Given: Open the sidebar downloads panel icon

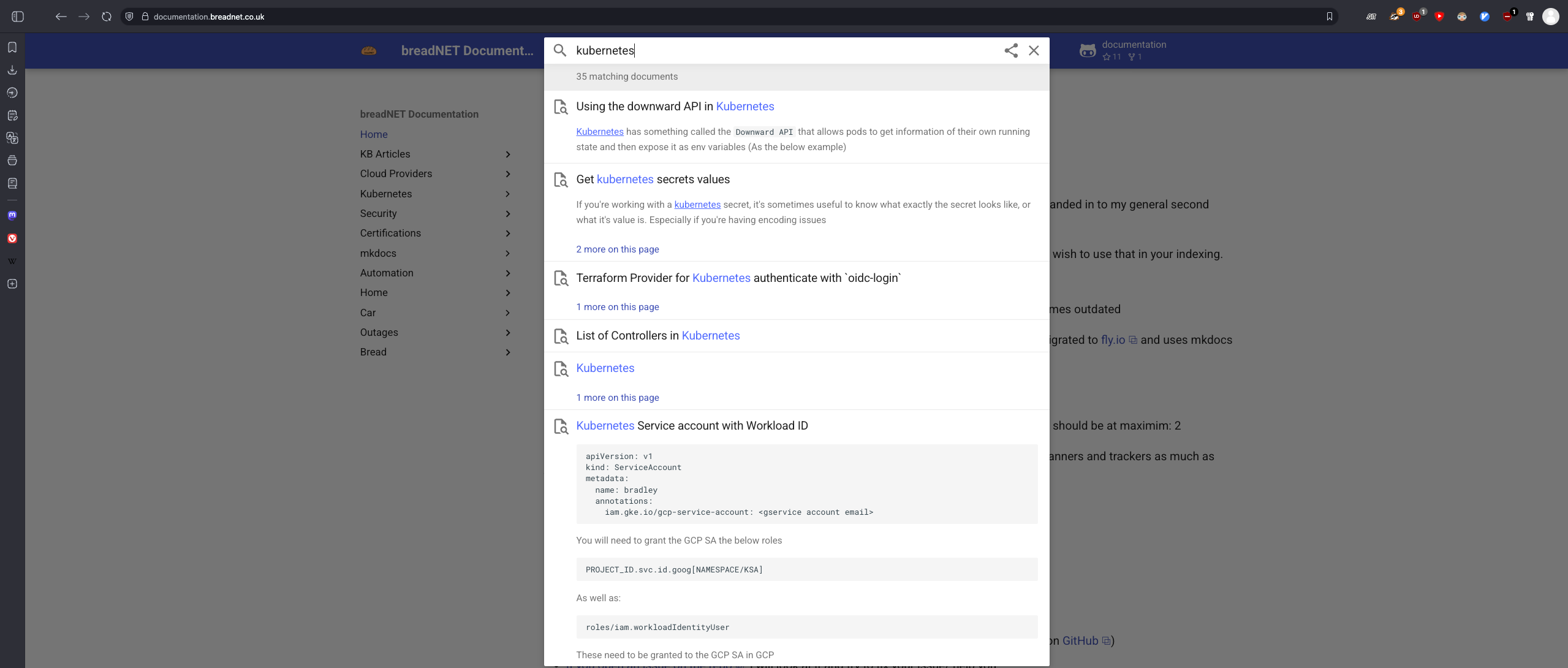Looking at the screenshot, I should [12, 70].
